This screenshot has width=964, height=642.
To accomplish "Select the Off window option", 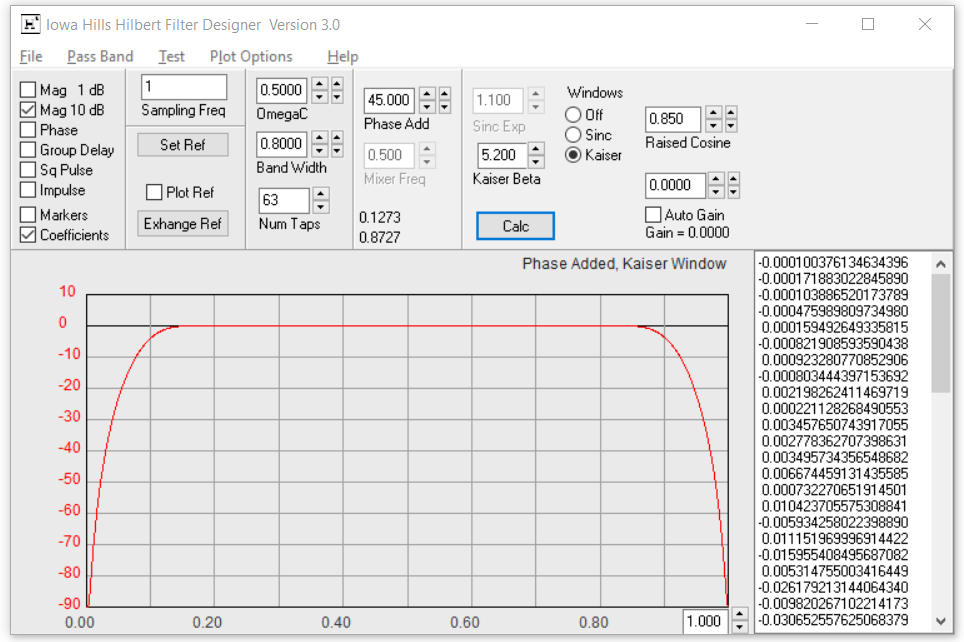I will 574,114.
